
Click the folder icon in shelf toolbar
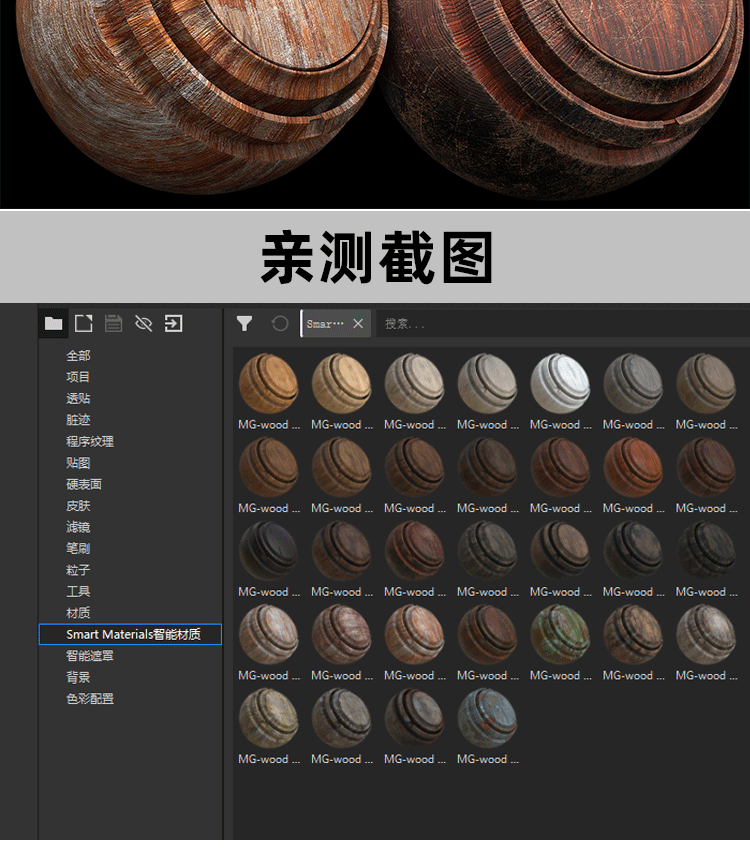(54, 323)
